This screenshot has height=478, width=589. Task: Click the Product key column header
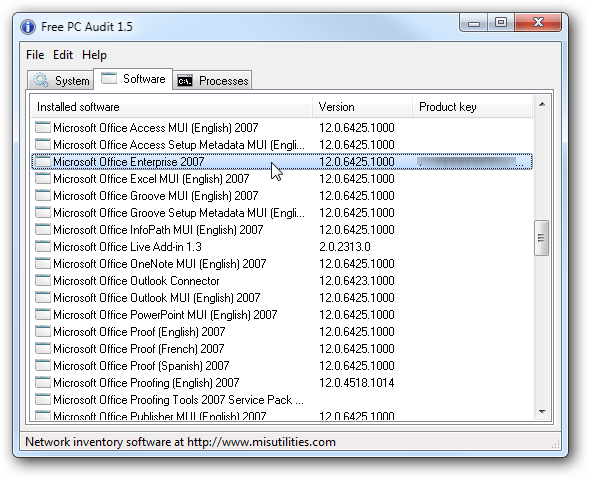473,107
